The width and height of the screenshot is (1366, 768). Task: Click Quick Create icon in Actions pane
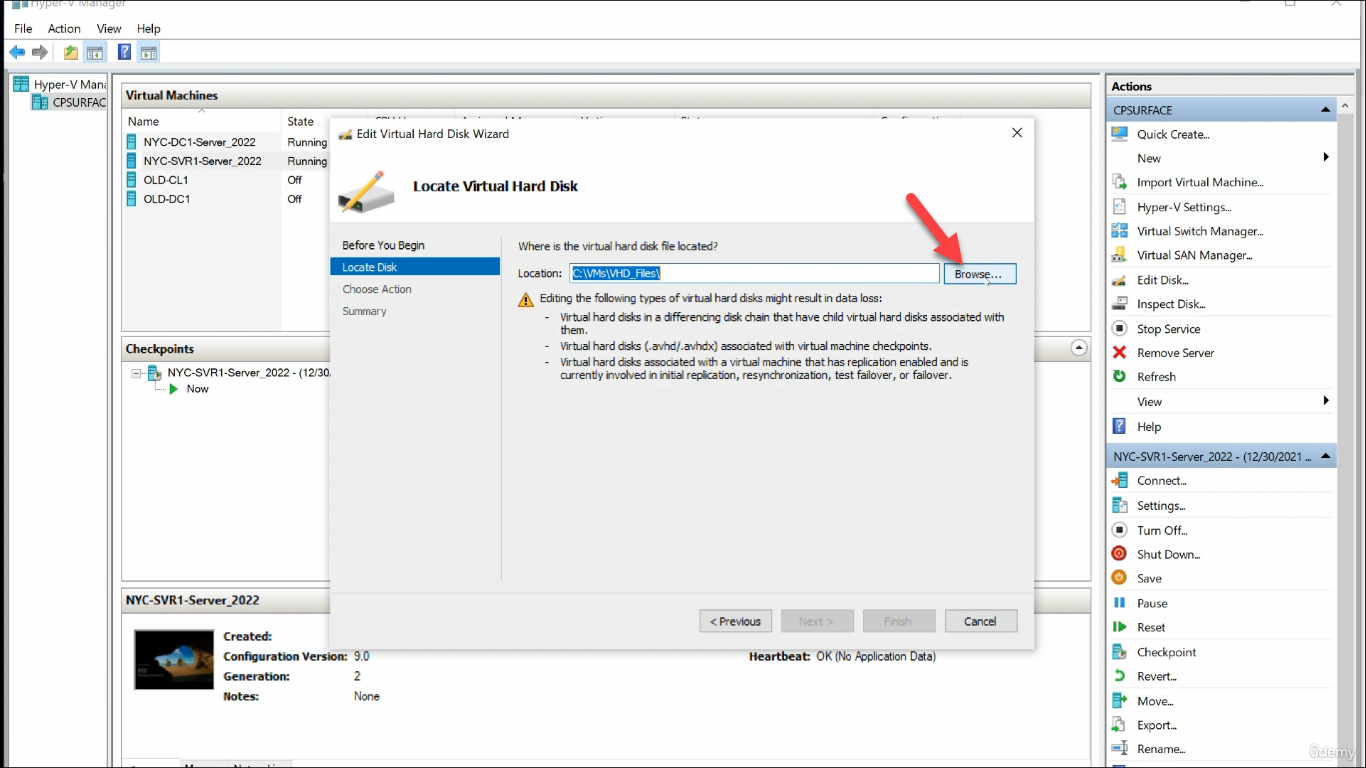(1120, 134)
